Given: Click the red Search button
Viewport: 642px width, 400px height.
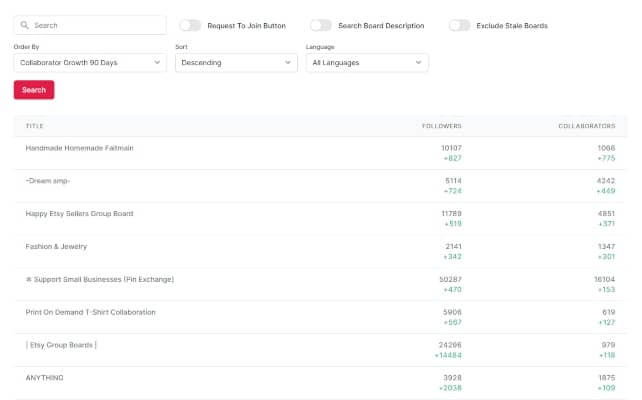Looking at the screenshot, I should tap(34, 90).
